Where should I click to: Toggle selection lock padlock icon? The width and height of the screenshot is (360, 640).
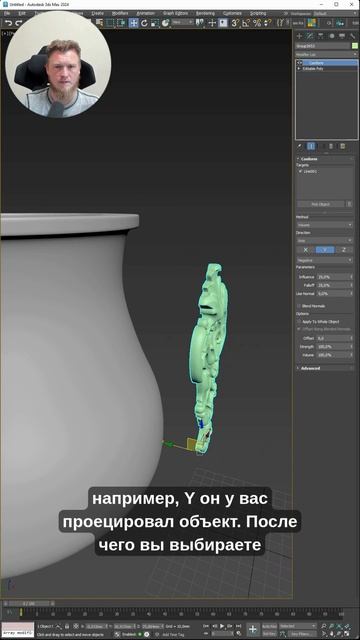point(67,626)
